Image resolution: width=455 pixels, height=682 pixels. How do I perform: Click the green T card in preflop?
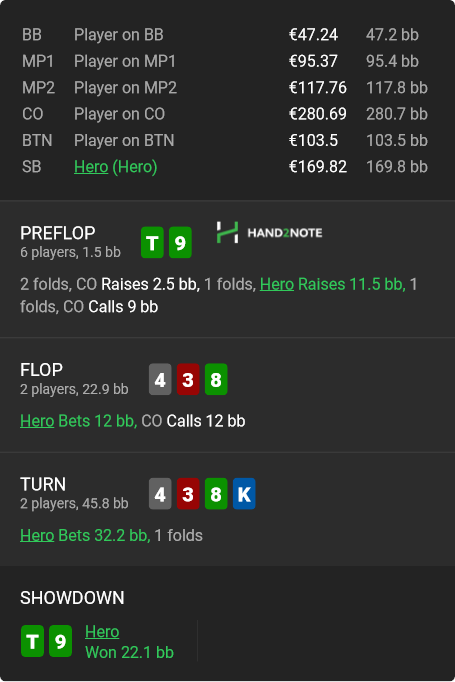(x=152, y=243)
